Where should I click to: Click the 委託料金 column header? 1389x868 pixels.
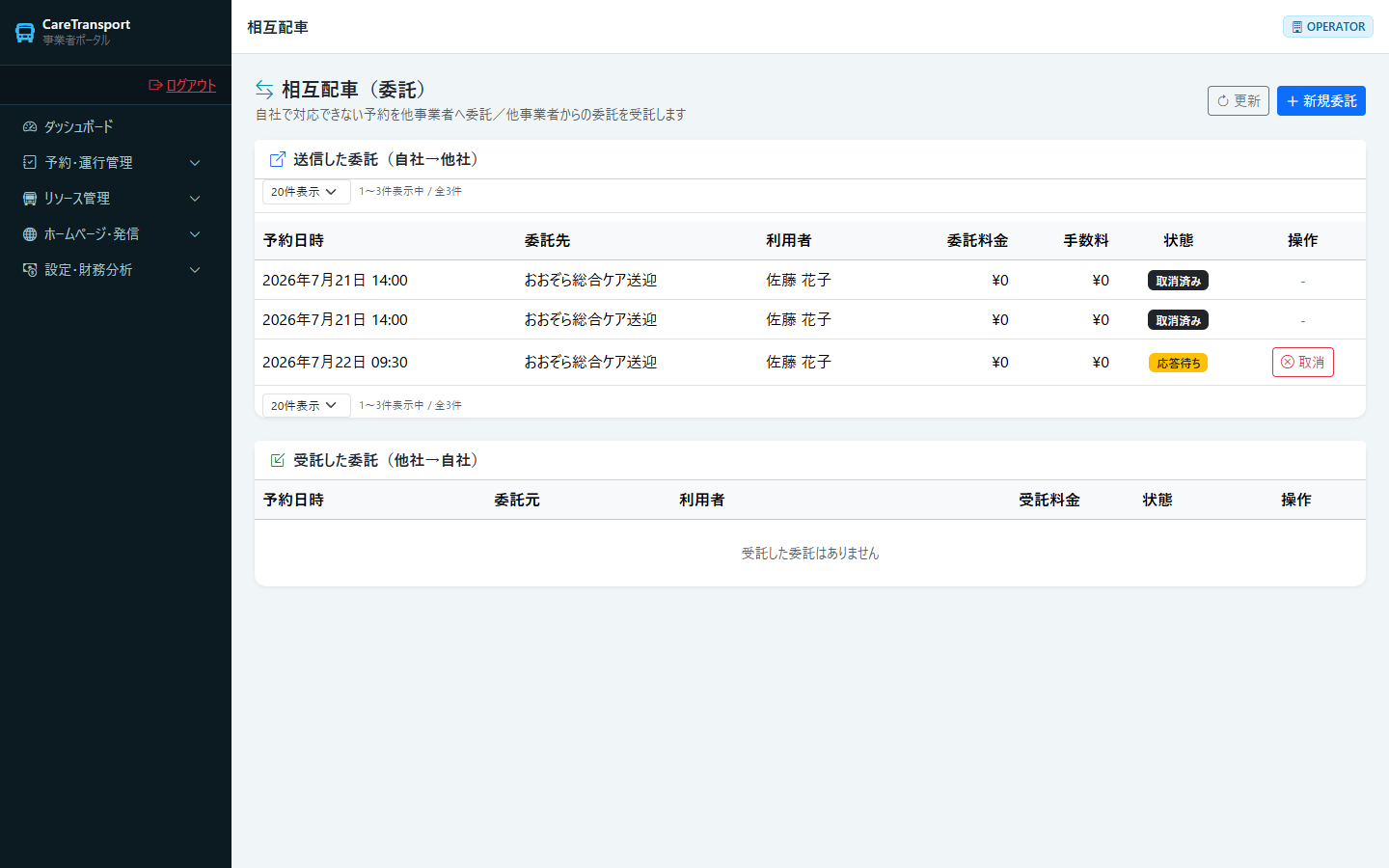click(977, 240)
